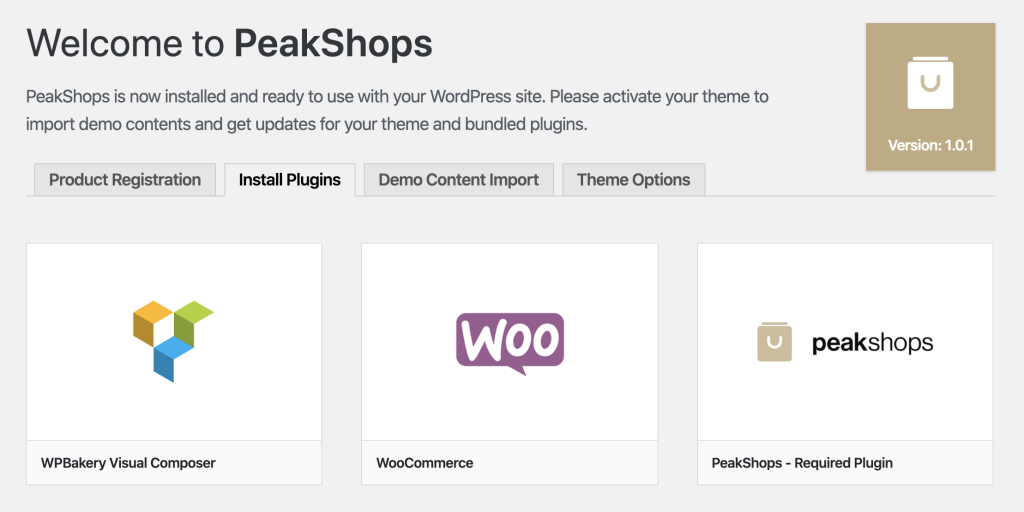This screenshot has height=512, width=1024.
Task: Click the peakshops wordmark in plugin card
Action: coord(872,343)
